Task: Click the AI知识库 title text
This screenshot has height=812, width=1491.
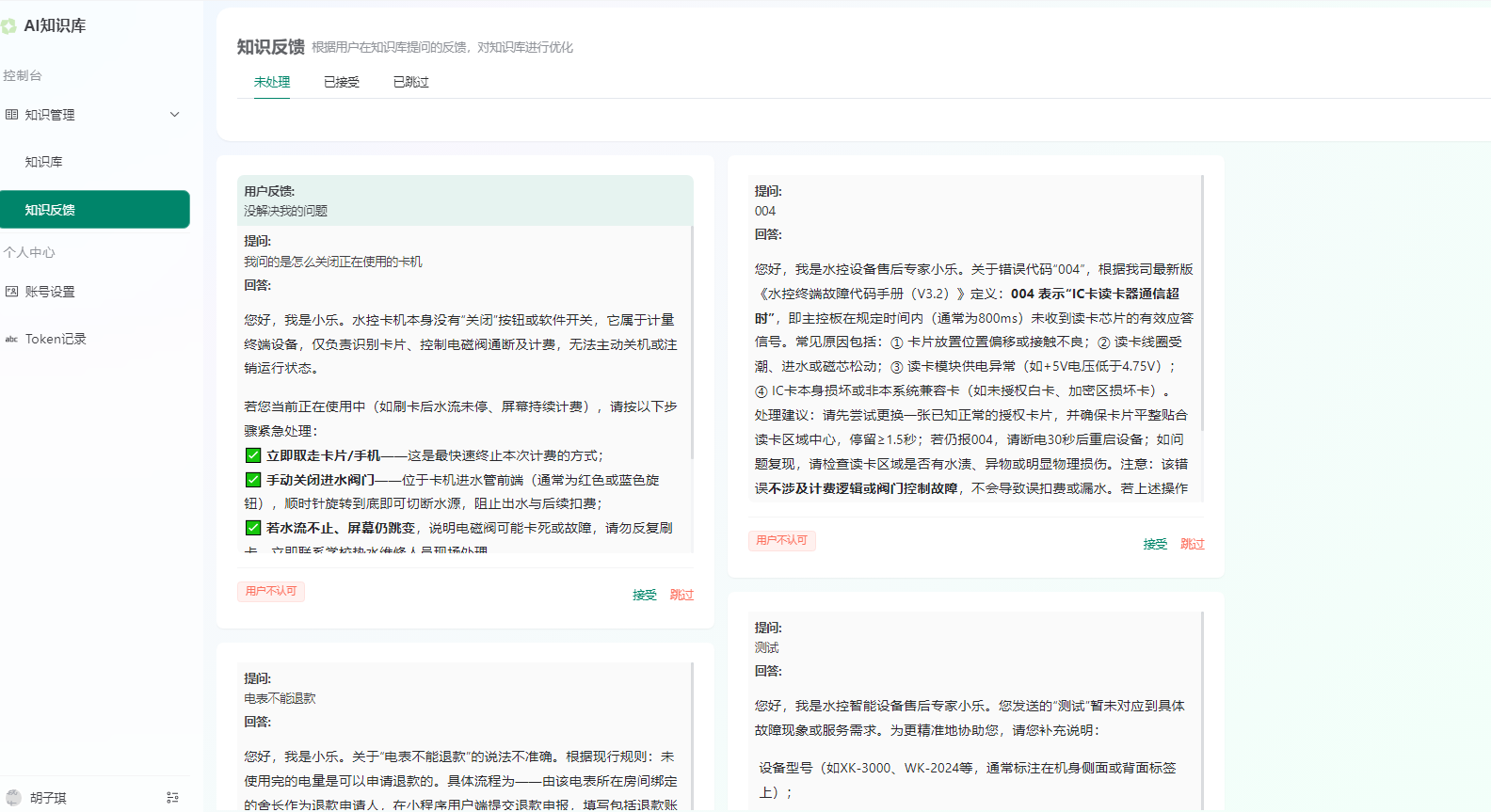Action: point(55,26)
